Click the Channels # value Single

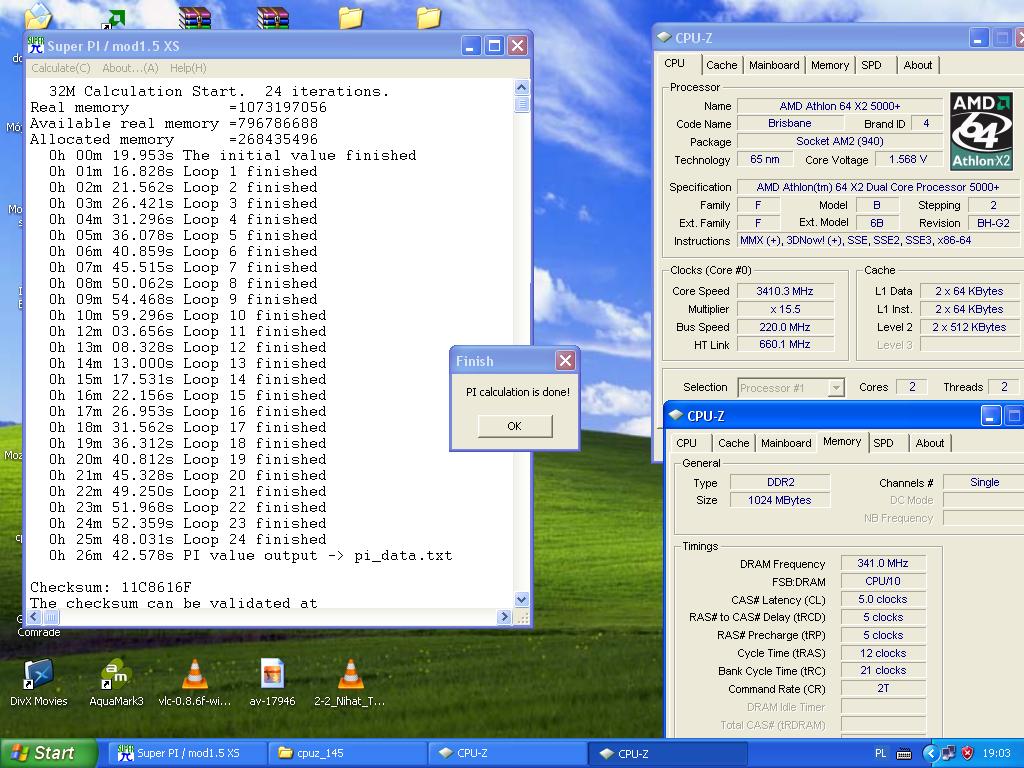click(x=984, y=482)
